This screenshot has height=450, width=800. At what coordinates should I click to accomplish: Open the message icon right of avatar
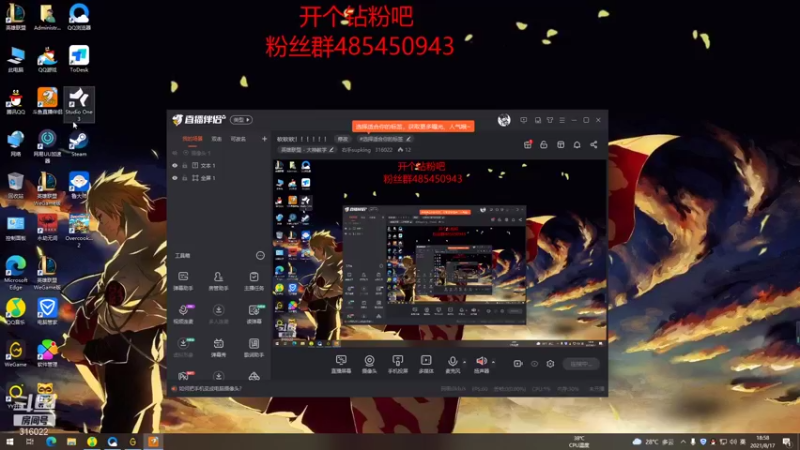coord(523,120)
